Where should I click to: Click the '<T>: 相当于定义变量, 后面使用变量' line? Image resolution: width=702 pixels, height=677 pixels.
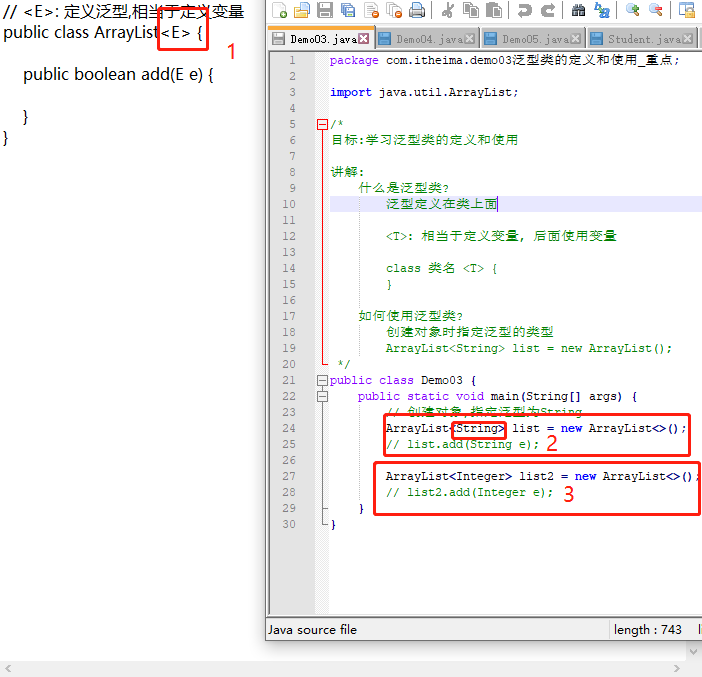pyautogui.click(x=501, y=236)
